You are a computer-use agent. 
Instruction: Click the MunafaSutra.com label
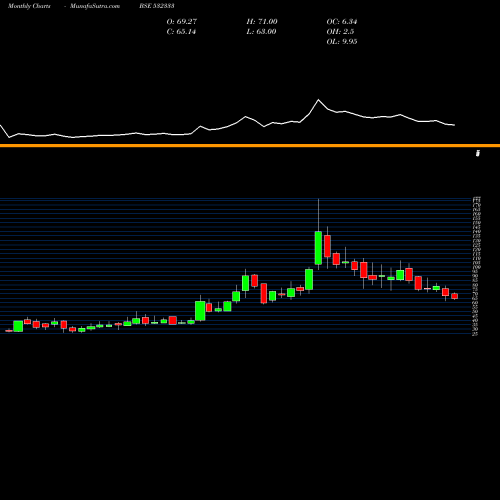95,6
